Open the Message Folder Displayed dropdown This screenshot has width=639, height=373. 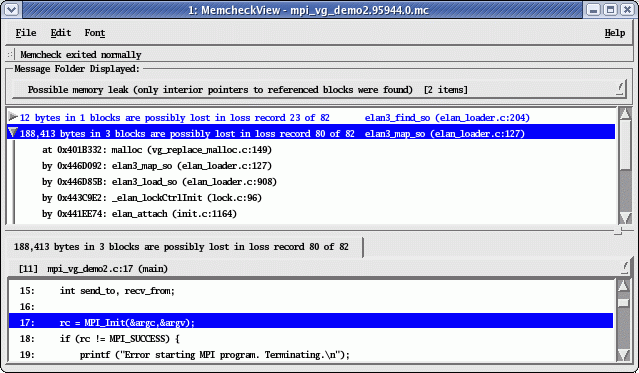319,89
